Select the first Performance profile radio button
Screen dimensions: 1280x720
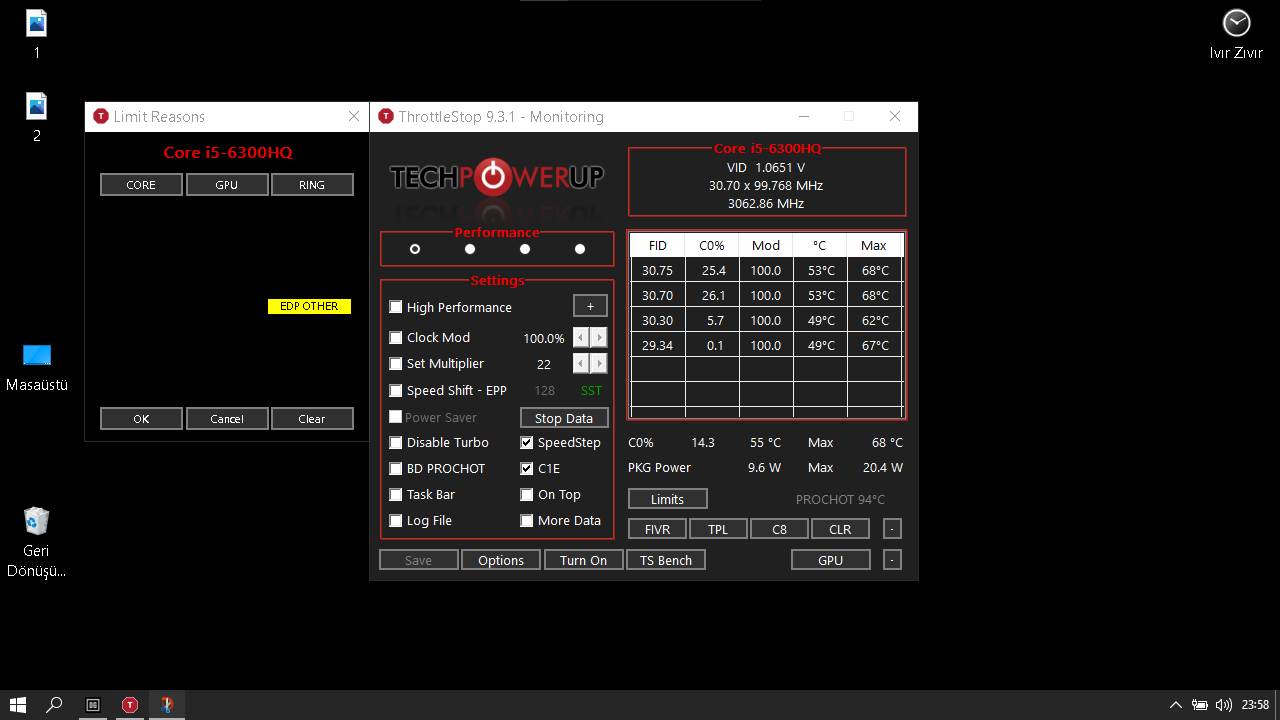415,249
